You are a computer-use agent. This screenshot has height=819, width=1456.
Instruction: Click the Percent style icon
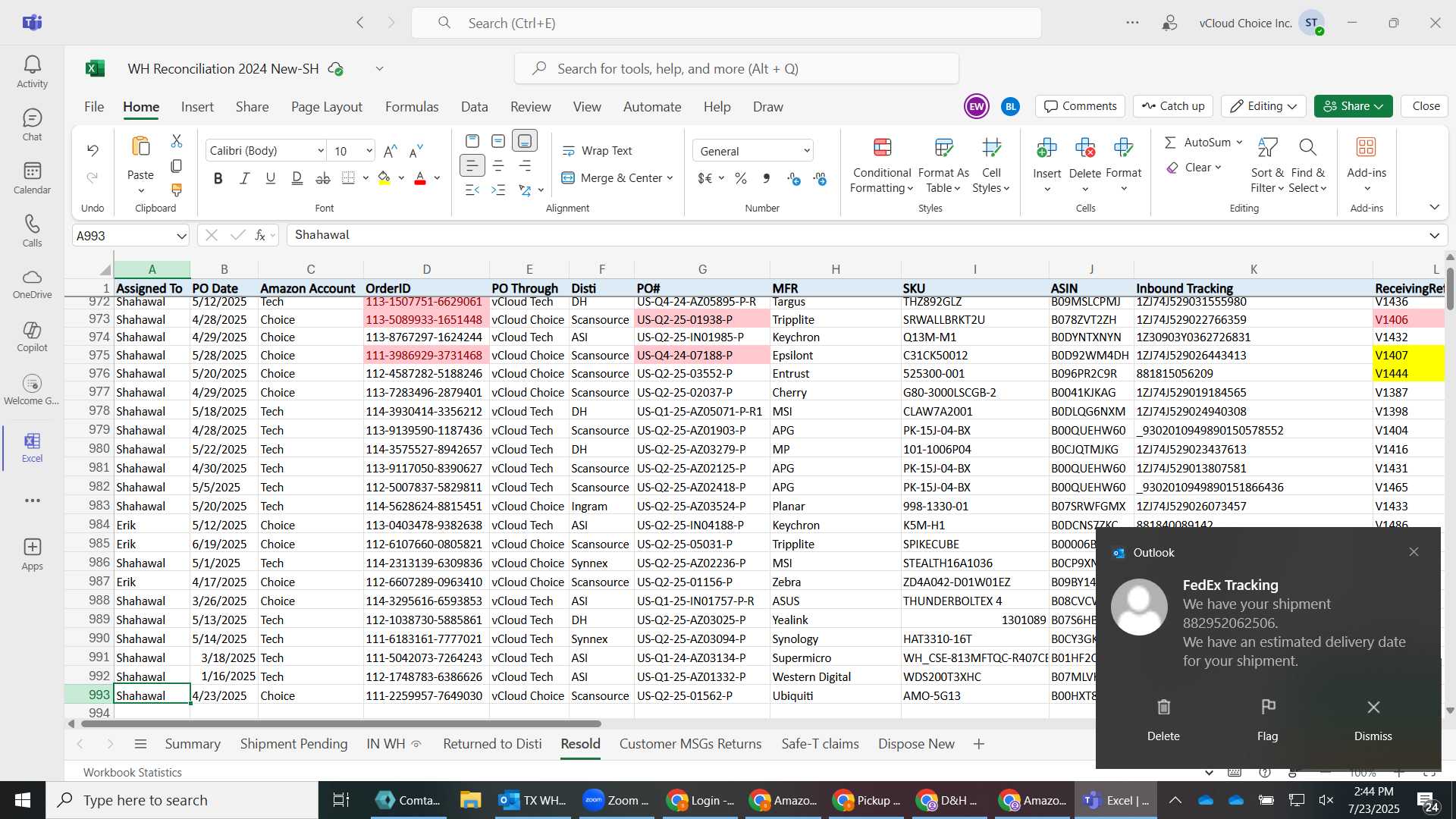coord(741,178)
